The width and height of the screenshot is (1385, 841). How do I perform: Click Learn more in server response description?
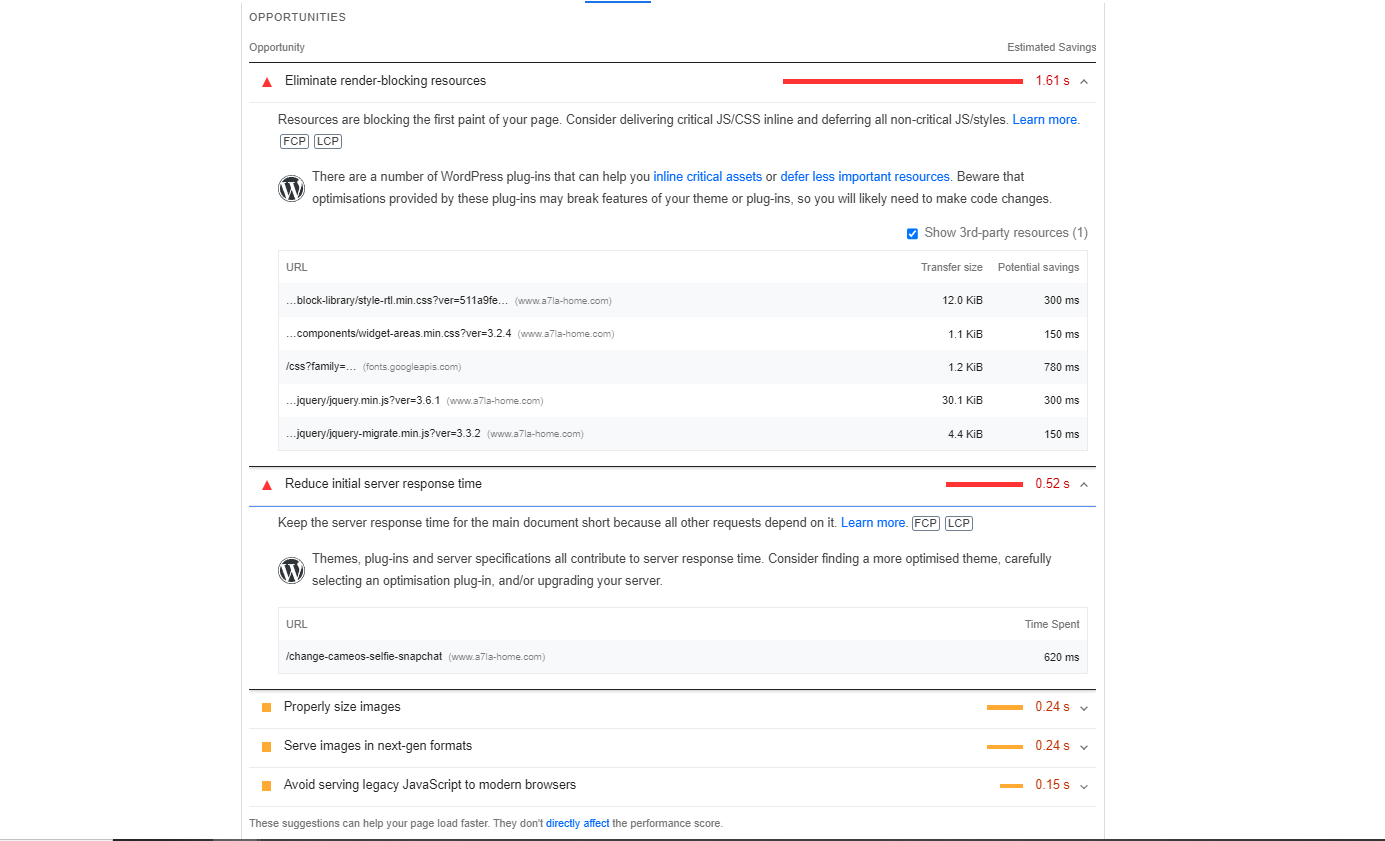(x=873, y=523)
